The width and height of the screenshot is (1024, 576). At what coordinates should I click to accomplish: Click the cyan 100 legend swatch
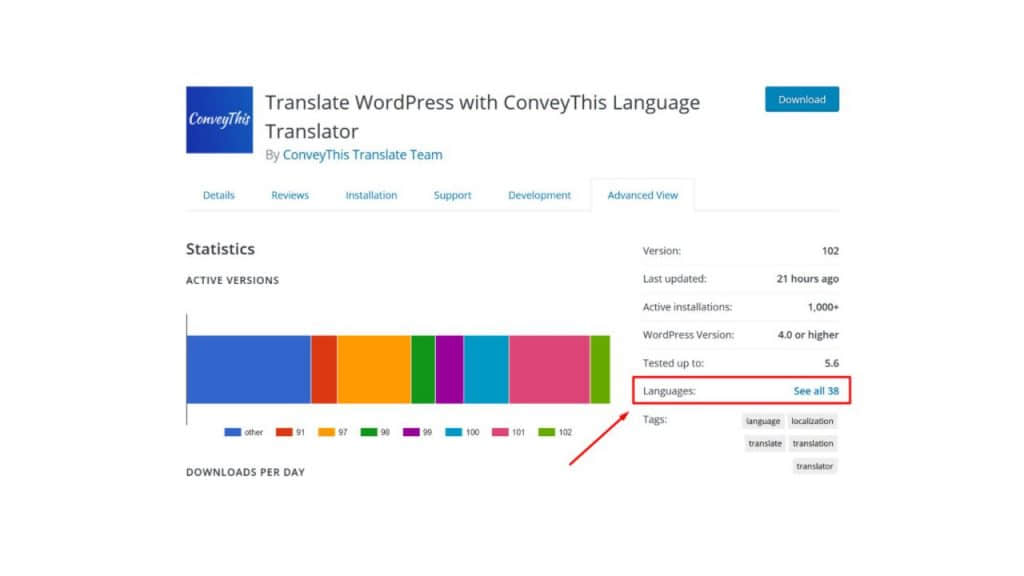point(454,432)
